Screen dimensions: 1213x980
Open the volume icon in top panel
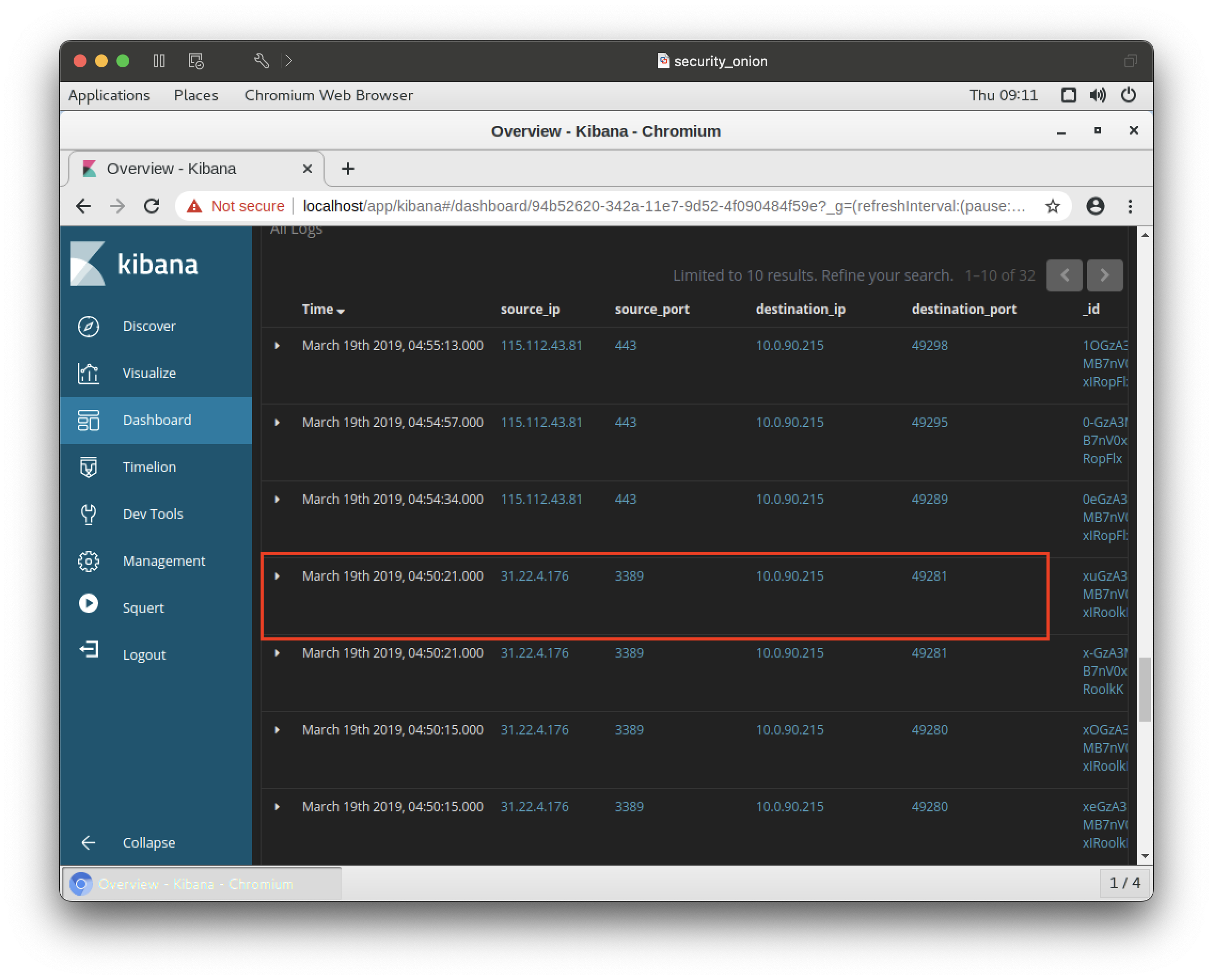click(1098, 95)
